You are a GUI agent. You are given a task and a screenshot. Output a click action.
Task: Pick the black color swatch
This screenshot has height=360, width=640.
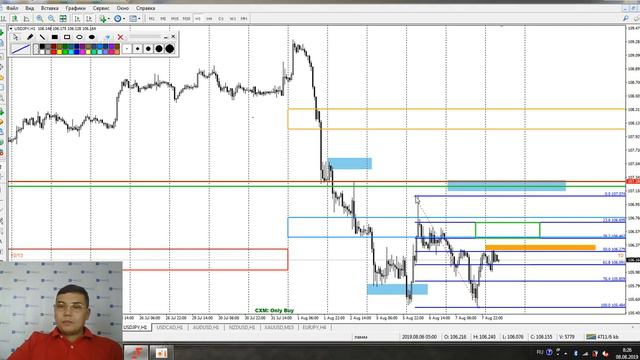(42, 47)
